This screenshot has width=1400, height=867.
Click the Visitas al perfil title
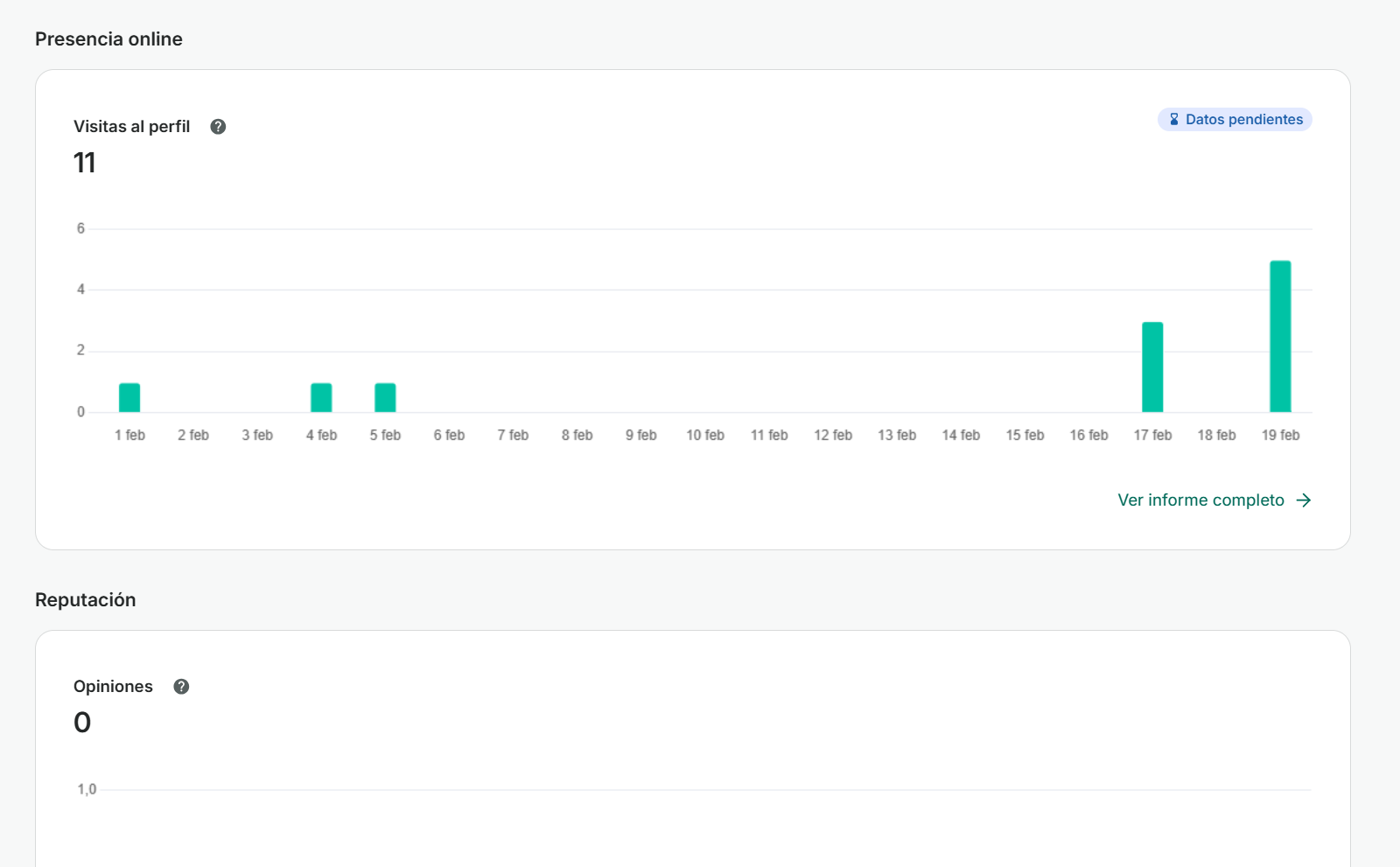[131, 127]
